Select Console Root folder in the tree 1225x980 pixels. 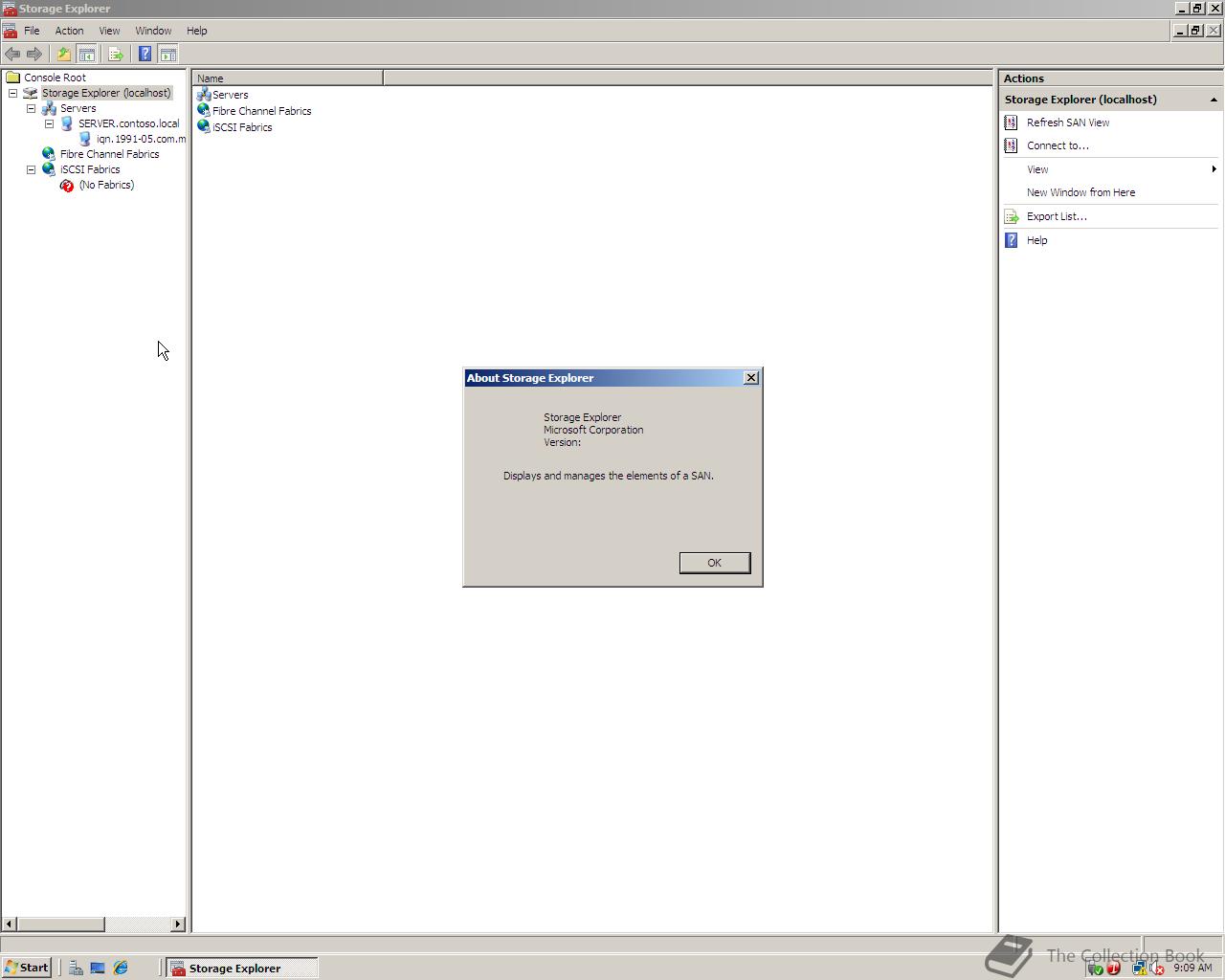(x=55, y=78)
